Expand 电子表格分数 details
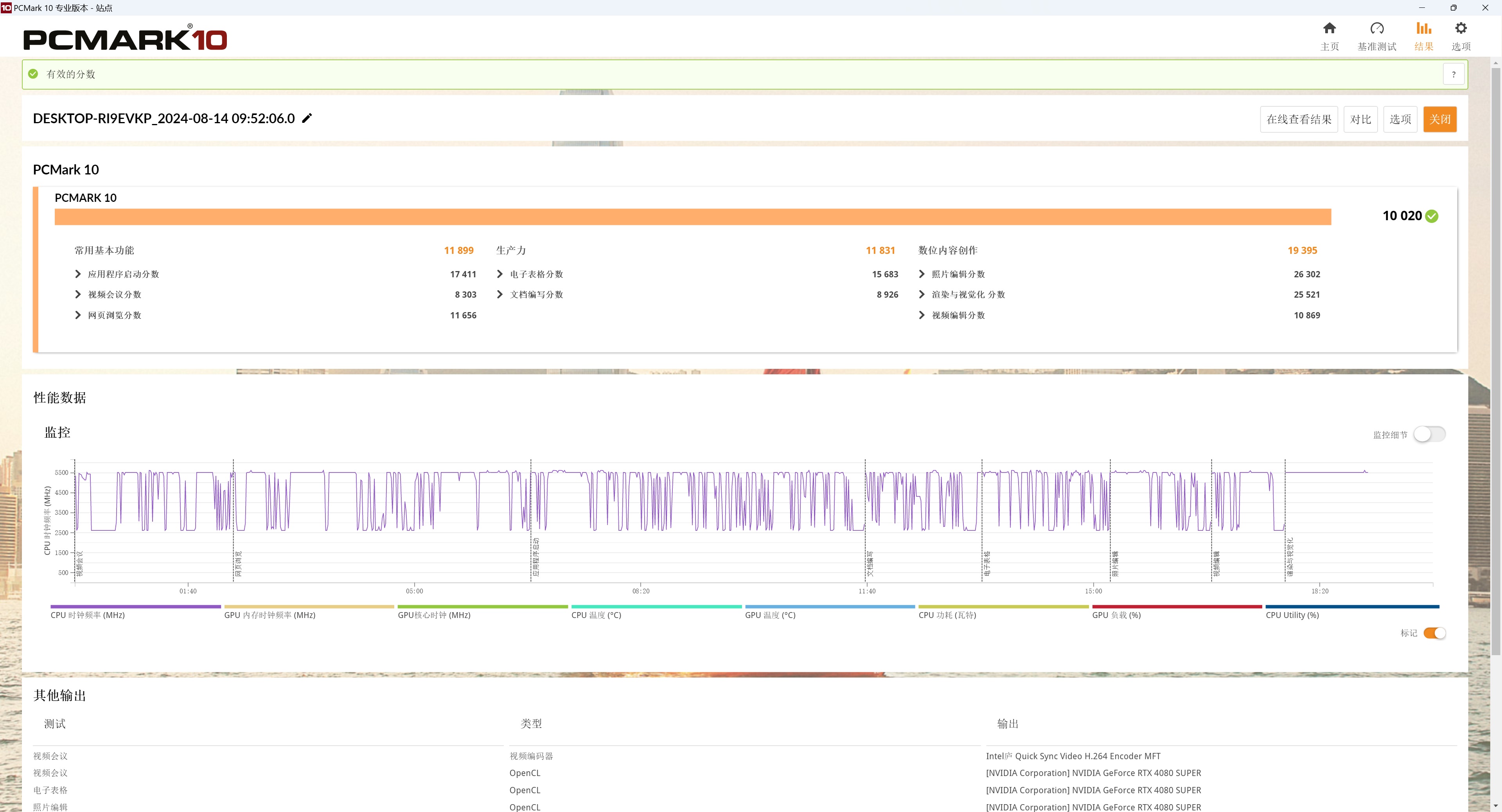 [x=500, y=274]
